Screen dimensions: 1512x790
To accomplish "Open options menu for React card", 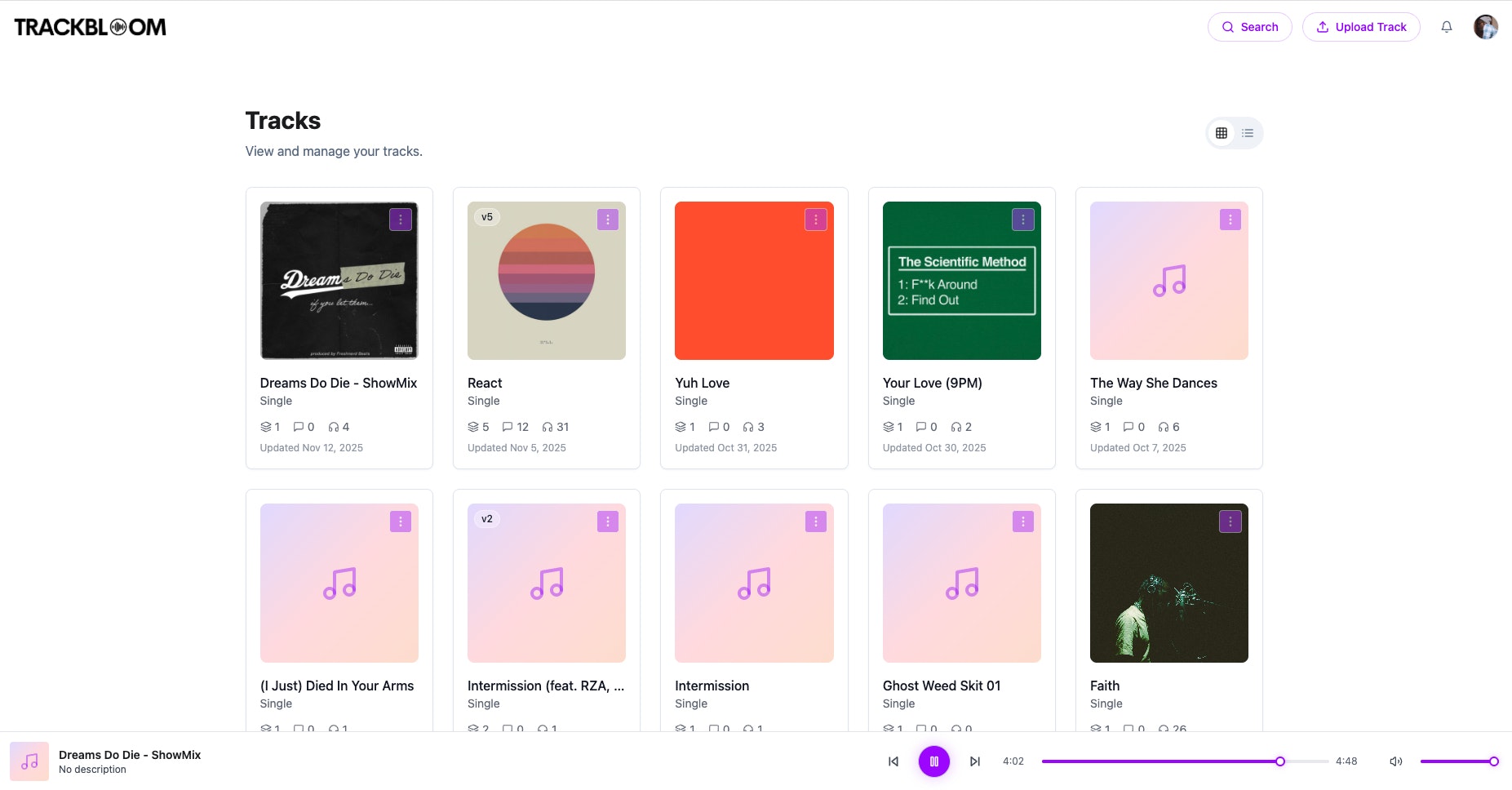I will [608, 220].
